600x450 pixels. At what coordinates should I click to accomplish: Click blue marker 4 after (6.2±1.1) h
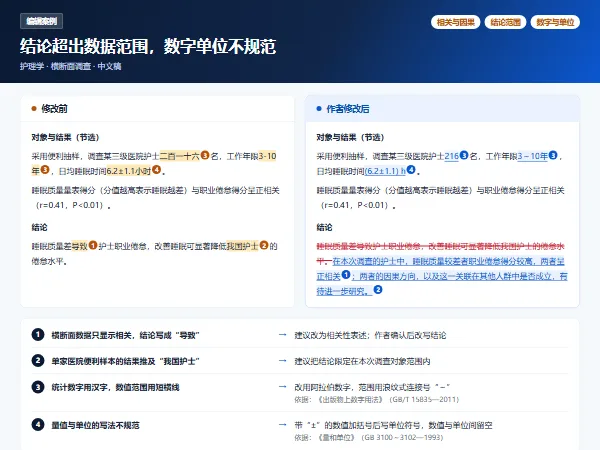[x=411, y=170]
